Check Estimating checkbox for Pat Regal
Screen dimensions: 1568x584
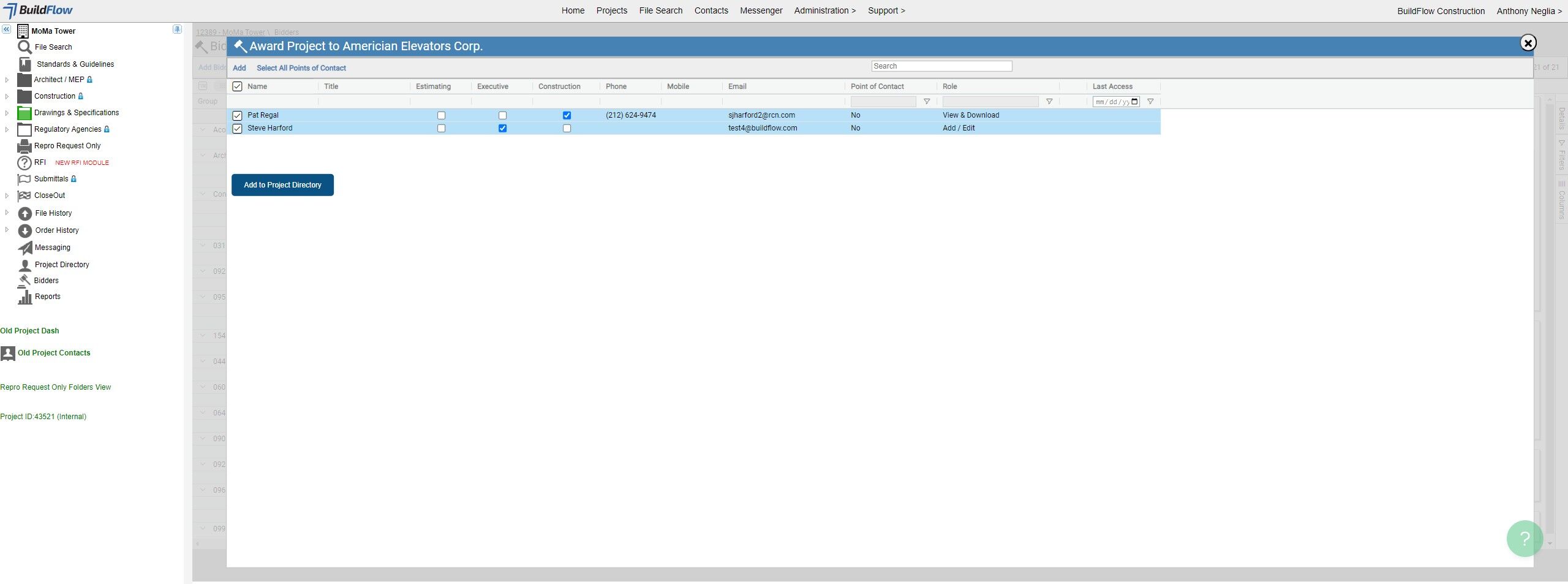[x=441, y=115]
